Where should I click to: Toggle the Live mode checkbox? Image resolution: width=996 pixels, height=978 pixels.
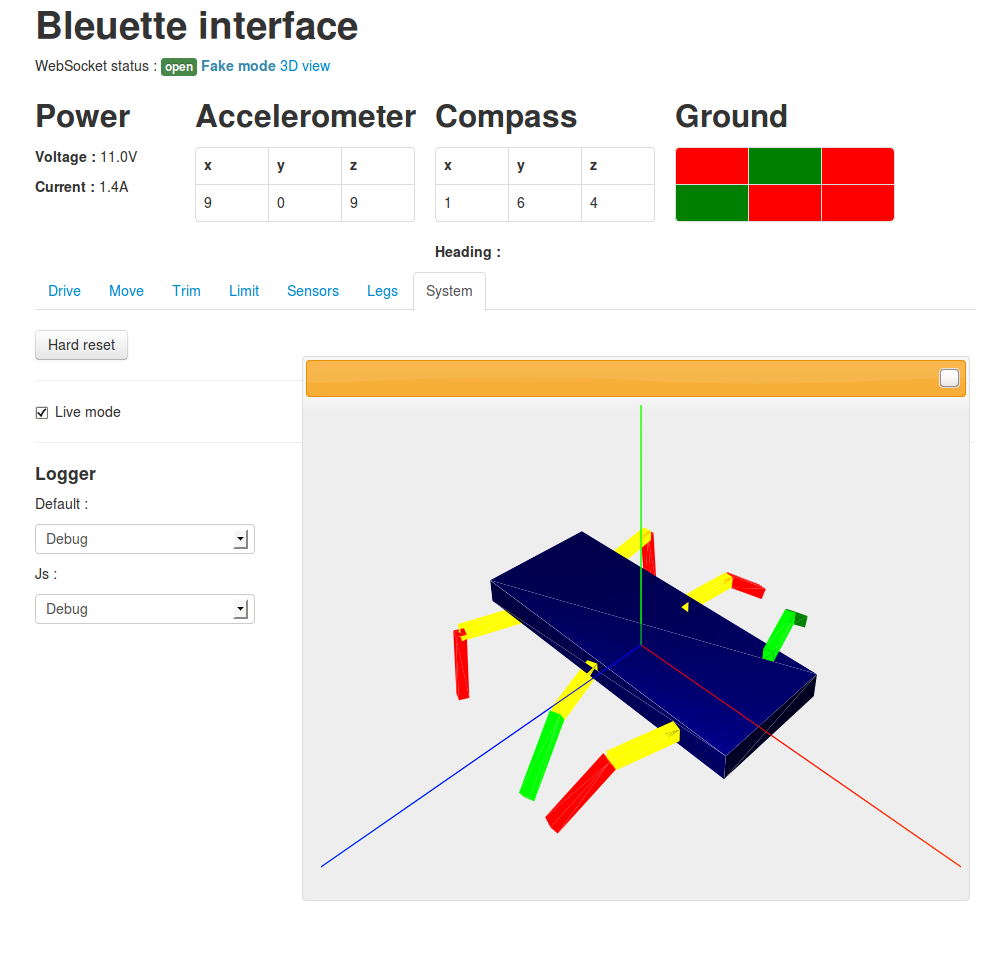click(42, 412)
